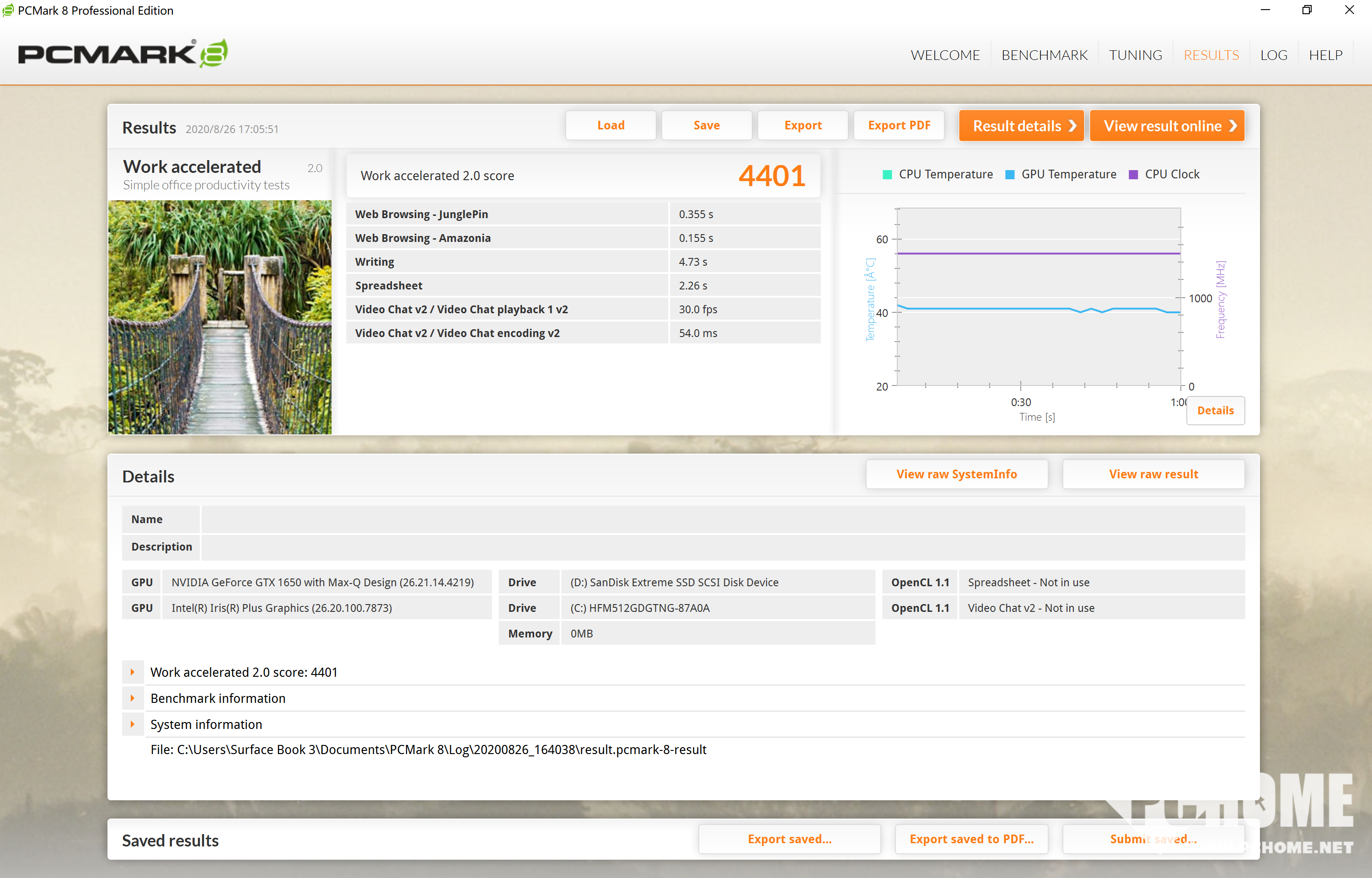Image resolution: width=1372 pixels, height=878 pixels.
Task: Click Export saved to PDF...
Action: pyautogui.click(x=971, y=839)
